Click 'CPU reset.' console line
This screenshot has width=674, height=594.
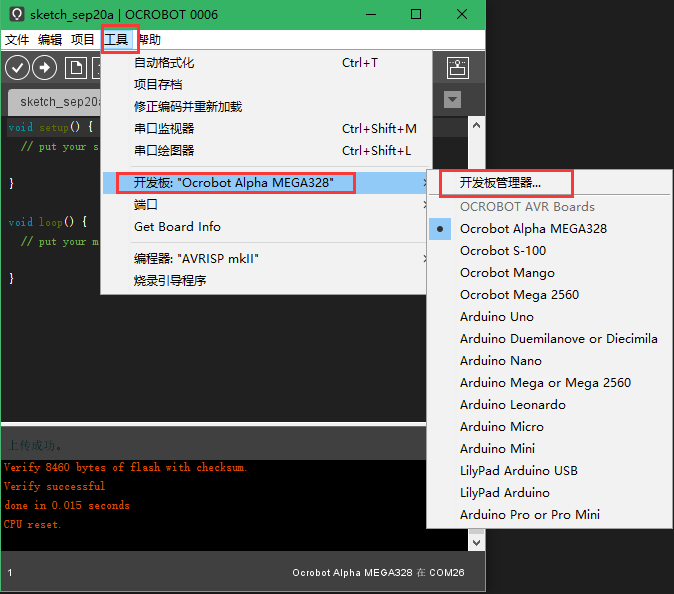tap(33, 524)
